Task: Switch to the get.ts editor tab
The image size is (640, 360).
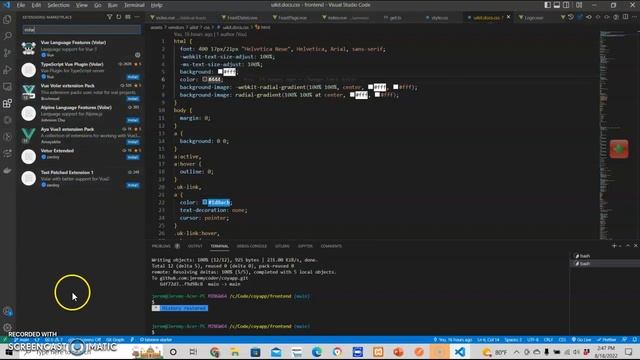Action: (395, 18)
